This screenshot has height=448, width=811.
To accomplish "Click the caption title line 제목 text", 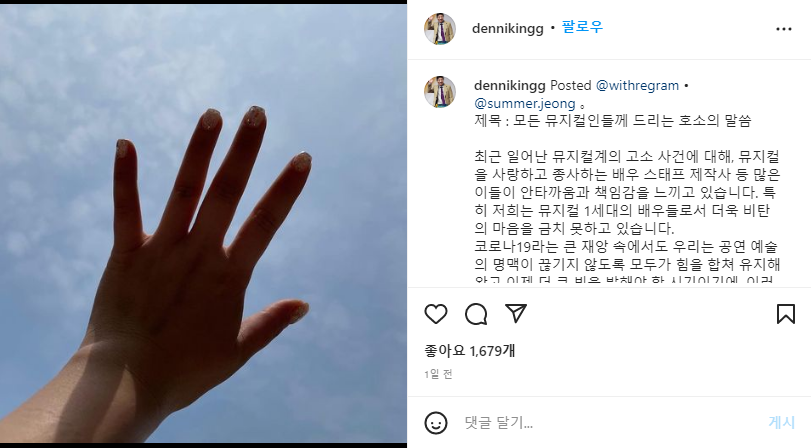I will pos(612,121).
